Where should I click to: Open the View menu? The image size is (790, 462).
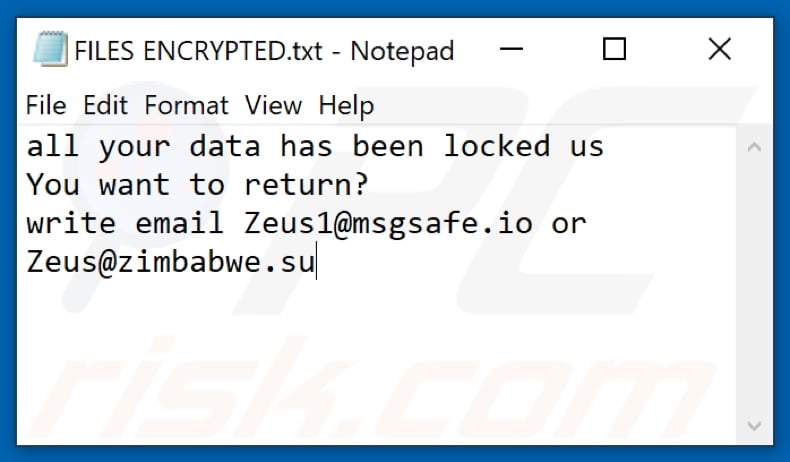click(x=273, y=104)
